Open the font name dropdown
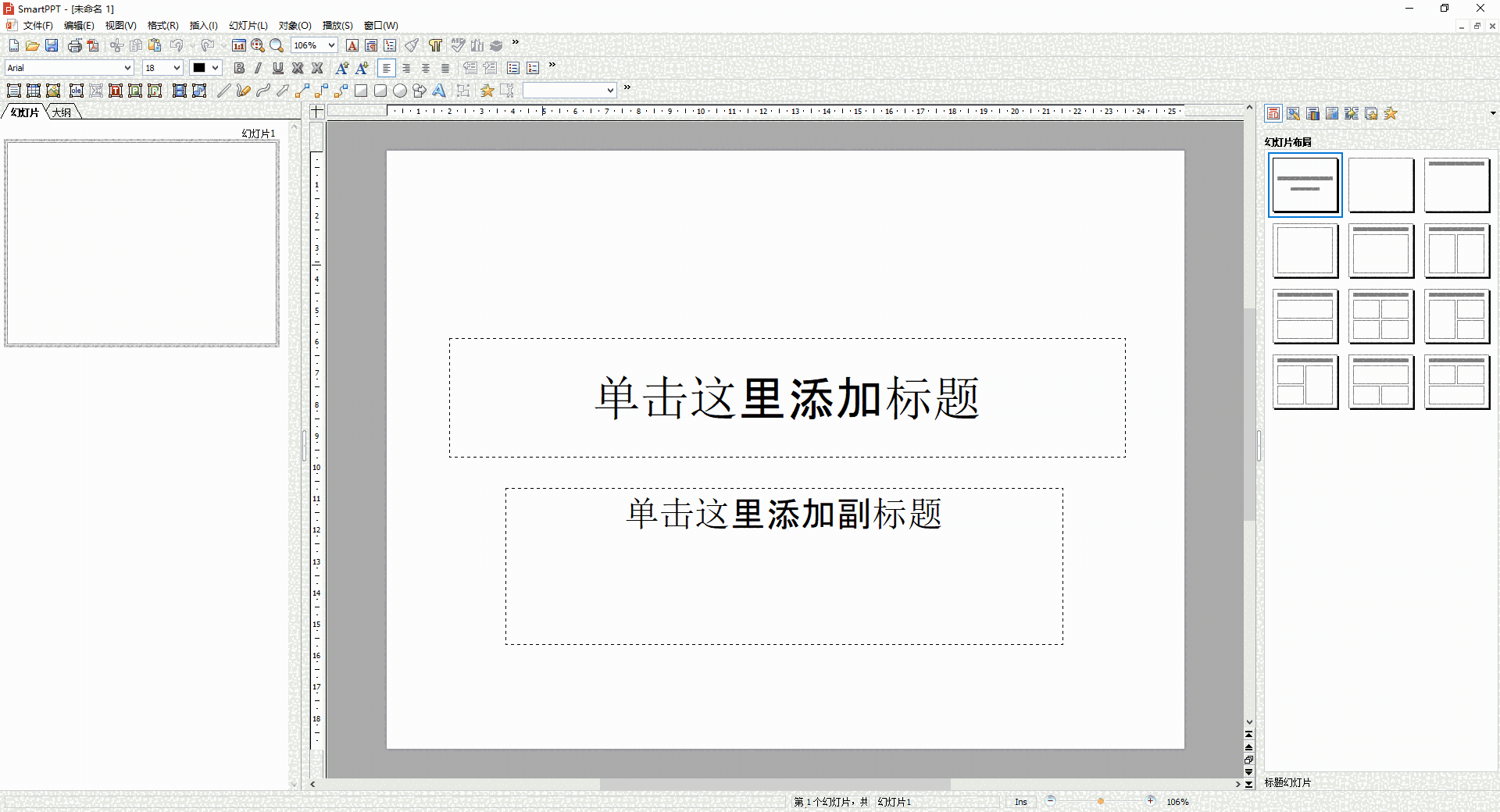The image size is (1500, 812). pyautogui.click(x=127, y=68)
